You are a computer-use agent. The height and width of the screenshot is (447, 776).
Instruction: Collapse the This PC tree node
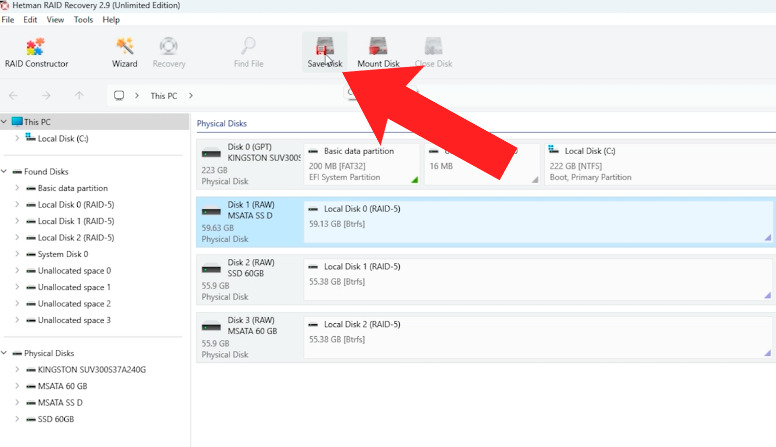pos(4,122)
